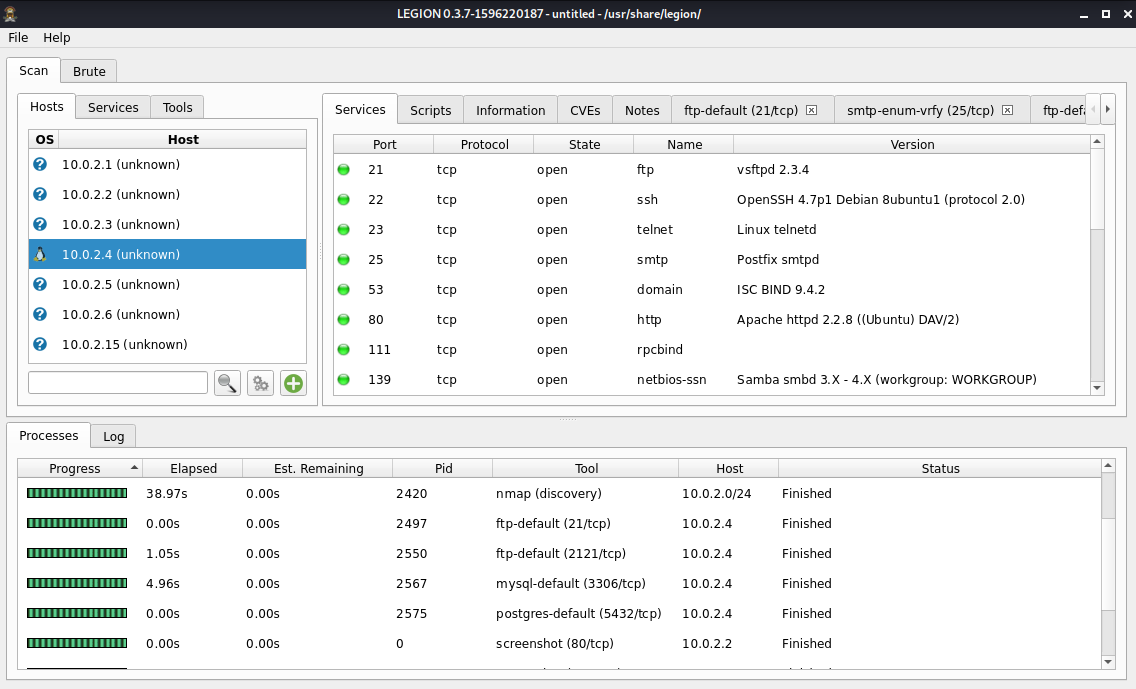Screen dimensions: 1136x689
Task: Switch to the Brute tab
Action: [x=89, y=71]
